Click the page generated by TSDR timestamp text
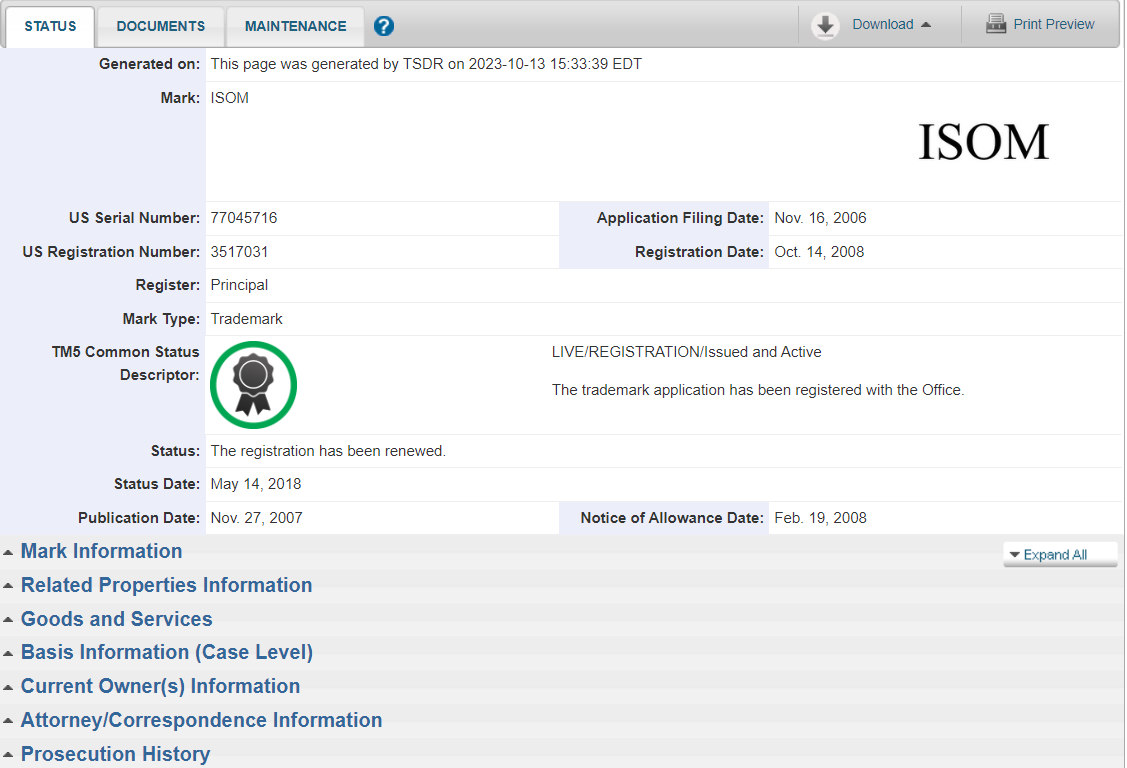This screenshot has height=768, width=1127. pyautogui.click(x=426, y=64)
